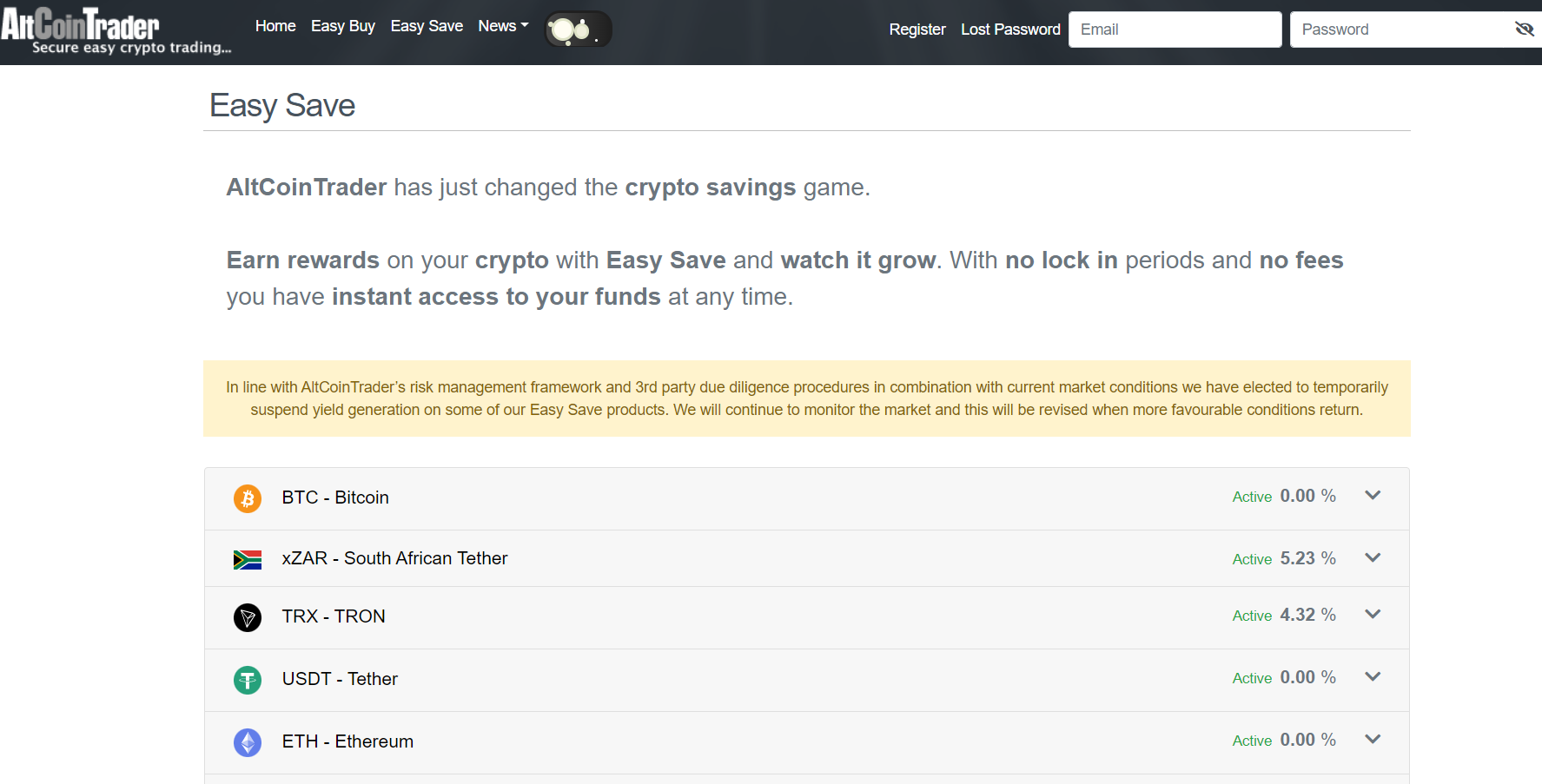1542x784 pixels.
Task: Toggle password visibility eye icon
Action: pos(1524,30)
